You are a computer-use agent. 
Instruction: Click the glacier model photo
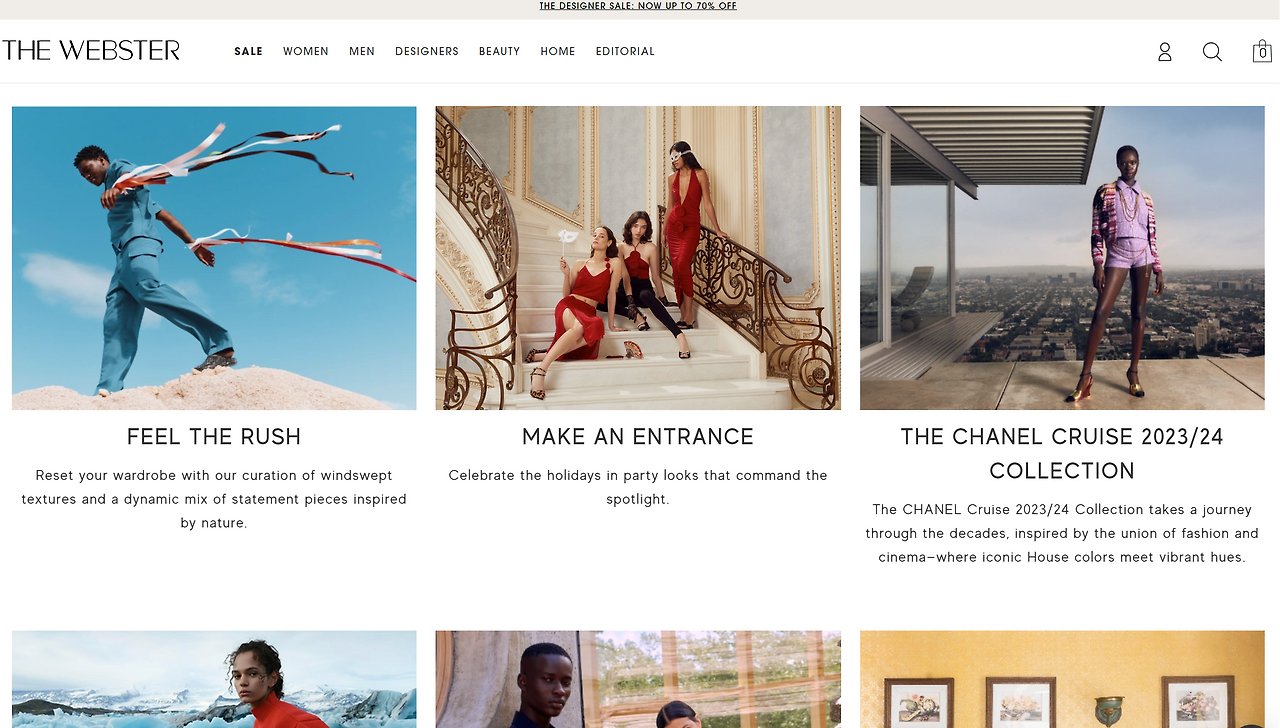click(214, 679)
